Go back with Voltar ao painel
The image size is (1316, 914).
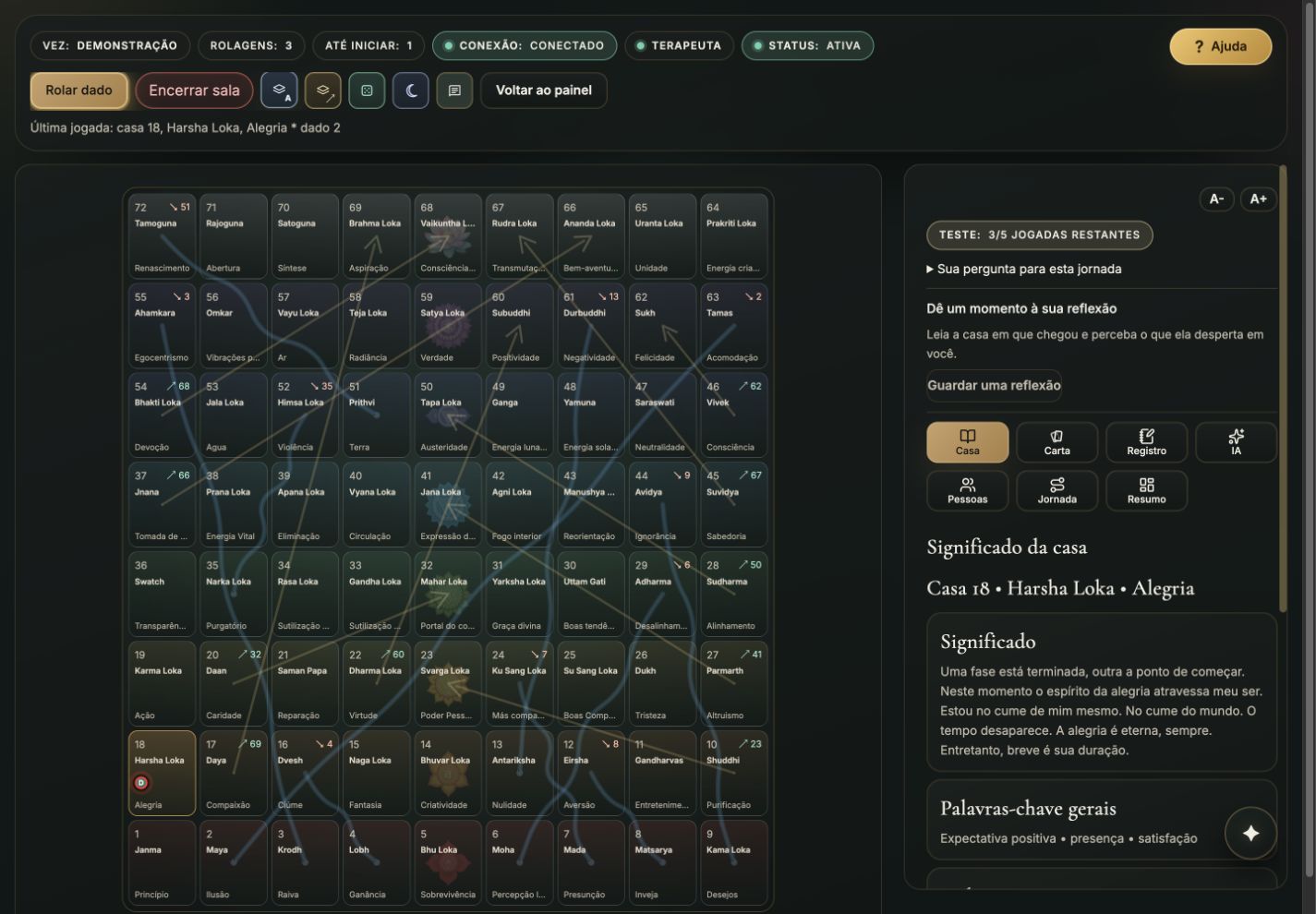pos(544,90)
